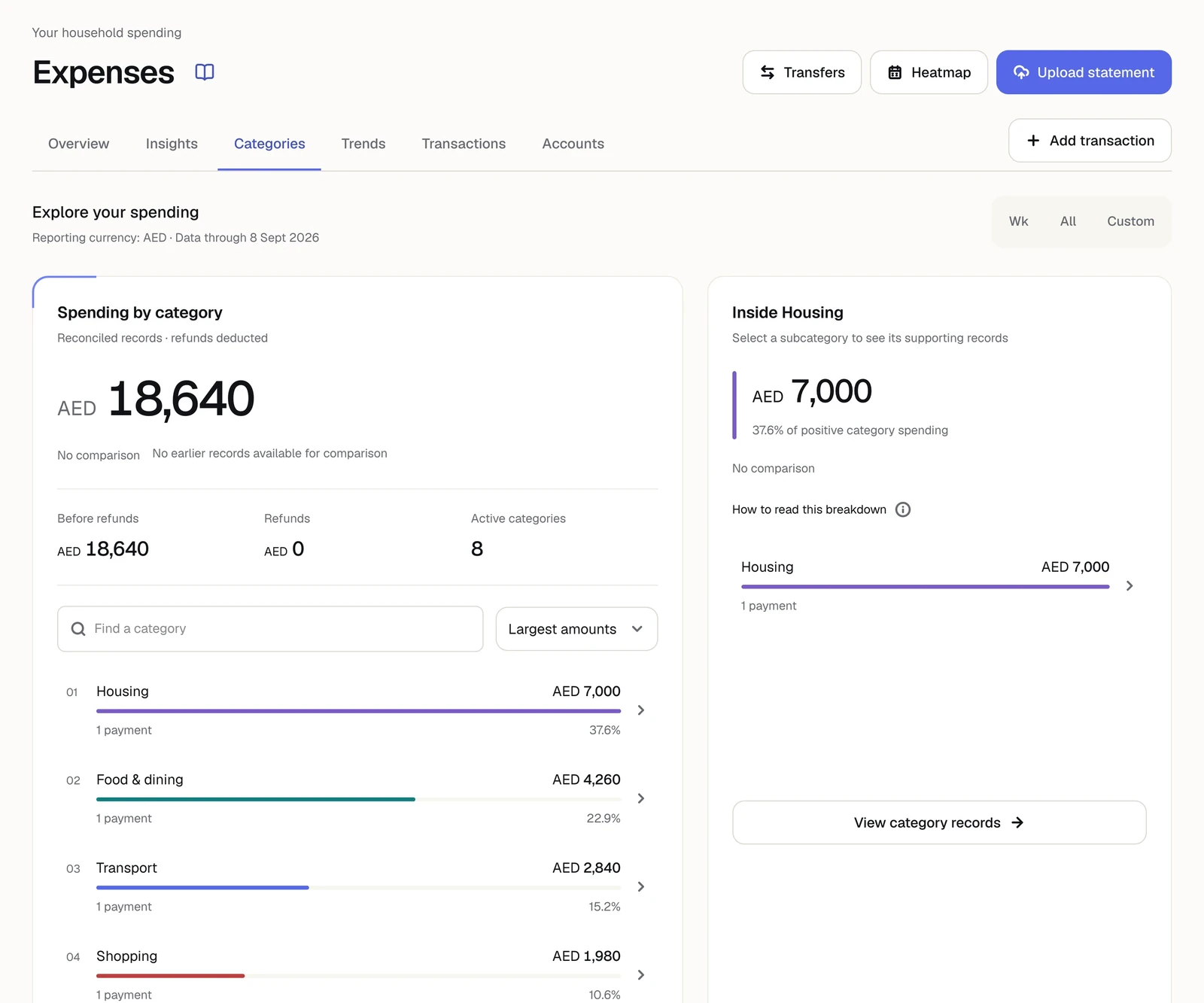Click the magnifier icon in category search
This screenshot has height=1003, width=1204.
coord(78,629)
